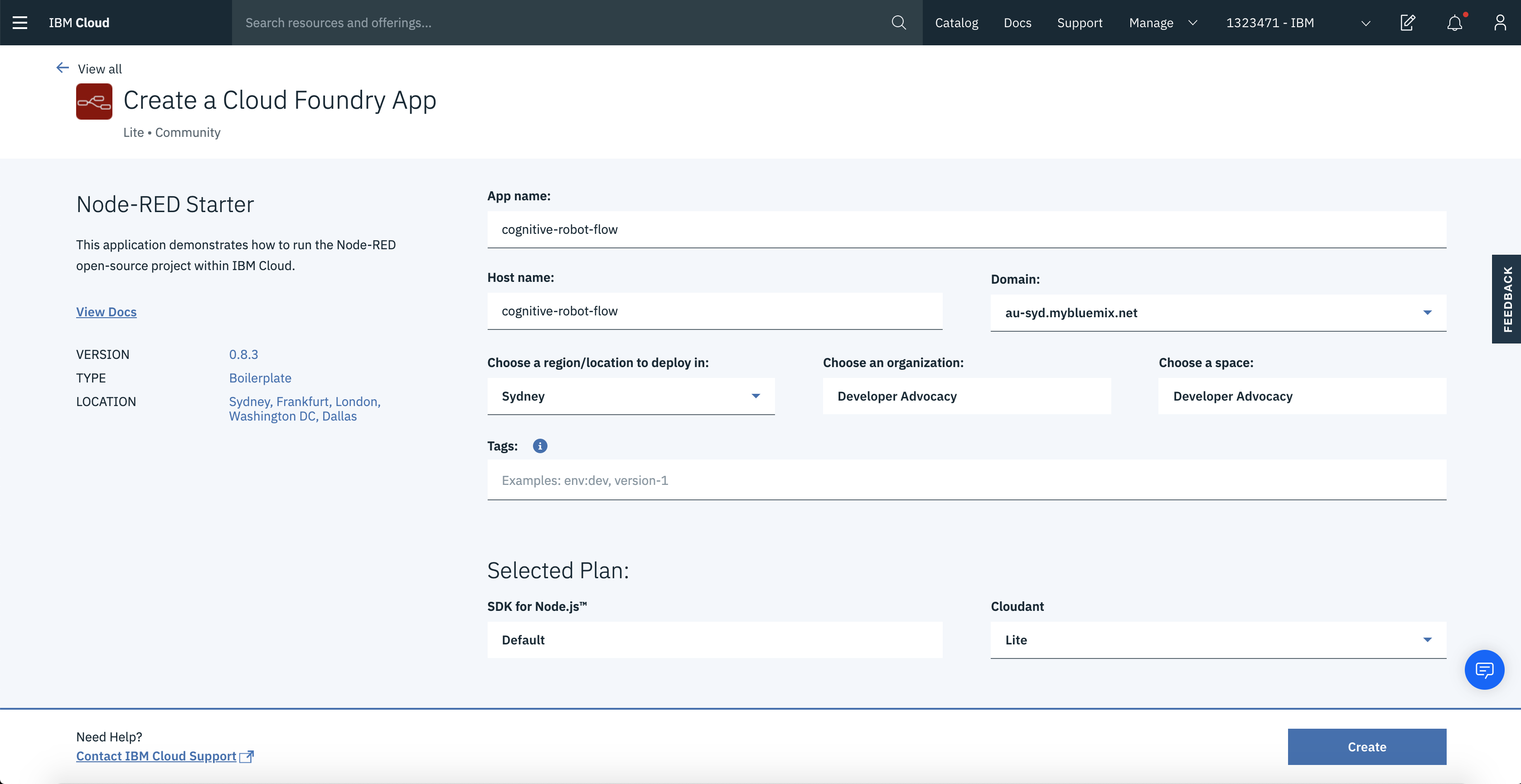This screenshot has height=784, width=1521.
Task: Open Support in the header
Action: click(x=1080, y=23)
